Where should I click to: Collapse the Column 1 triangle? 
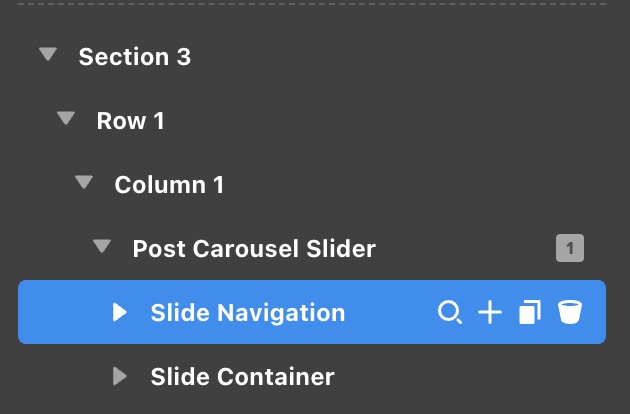click(84, 184)
